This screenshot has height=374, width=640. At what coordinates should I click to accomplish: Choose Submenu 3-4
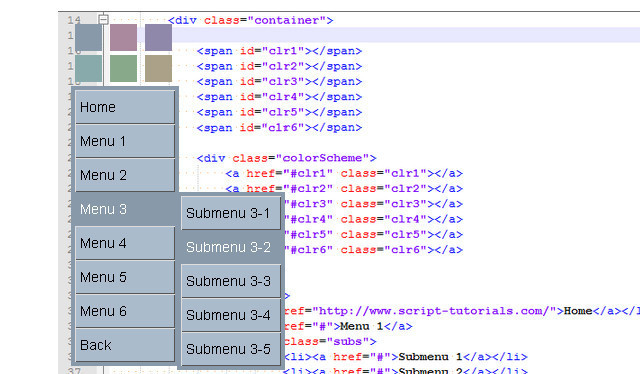point(231,315)
